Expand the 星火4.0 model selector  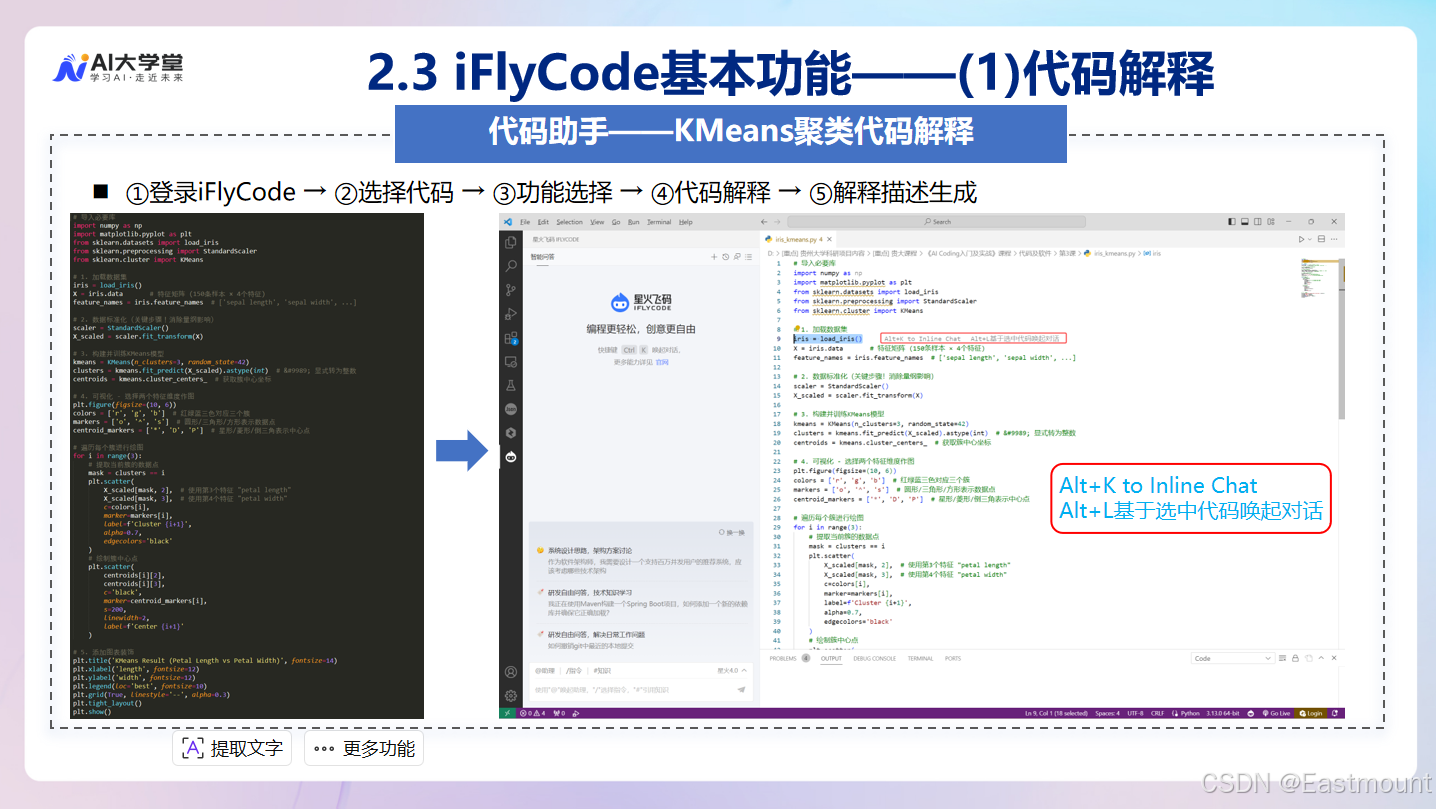(730, 670)
